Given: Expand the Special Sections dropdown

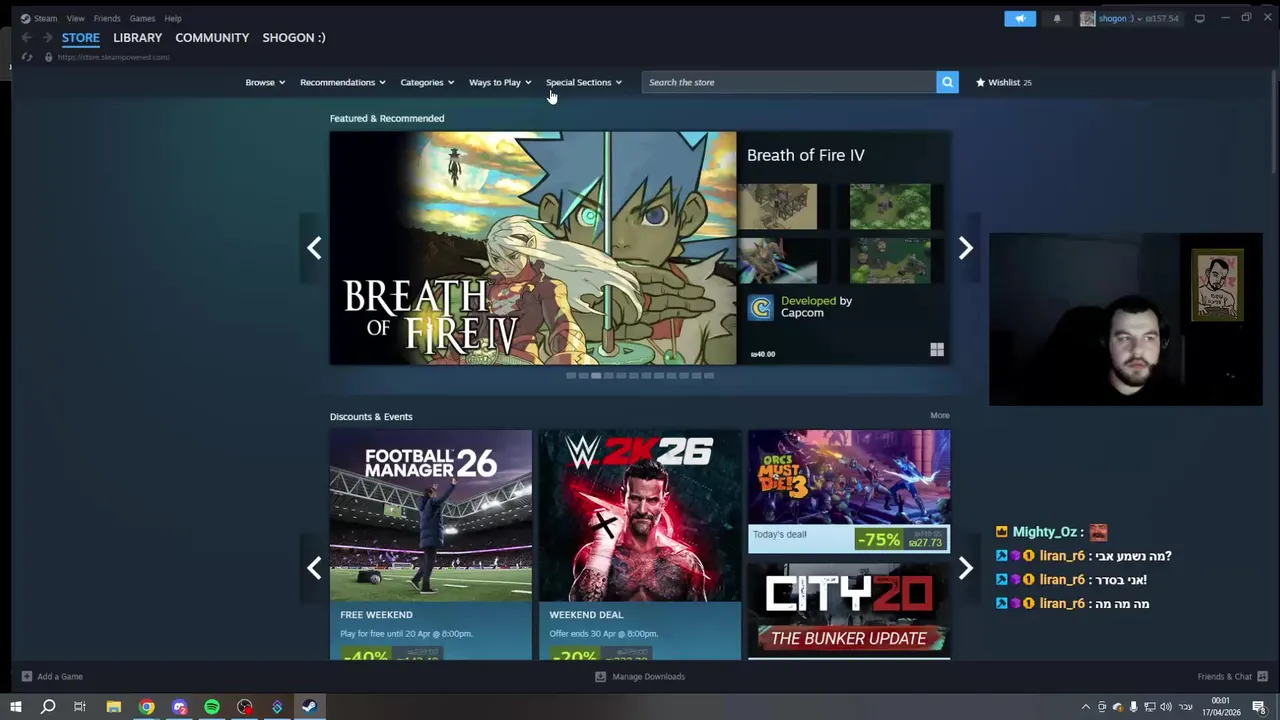Looking at the screenshot, I should click(584, 82).
